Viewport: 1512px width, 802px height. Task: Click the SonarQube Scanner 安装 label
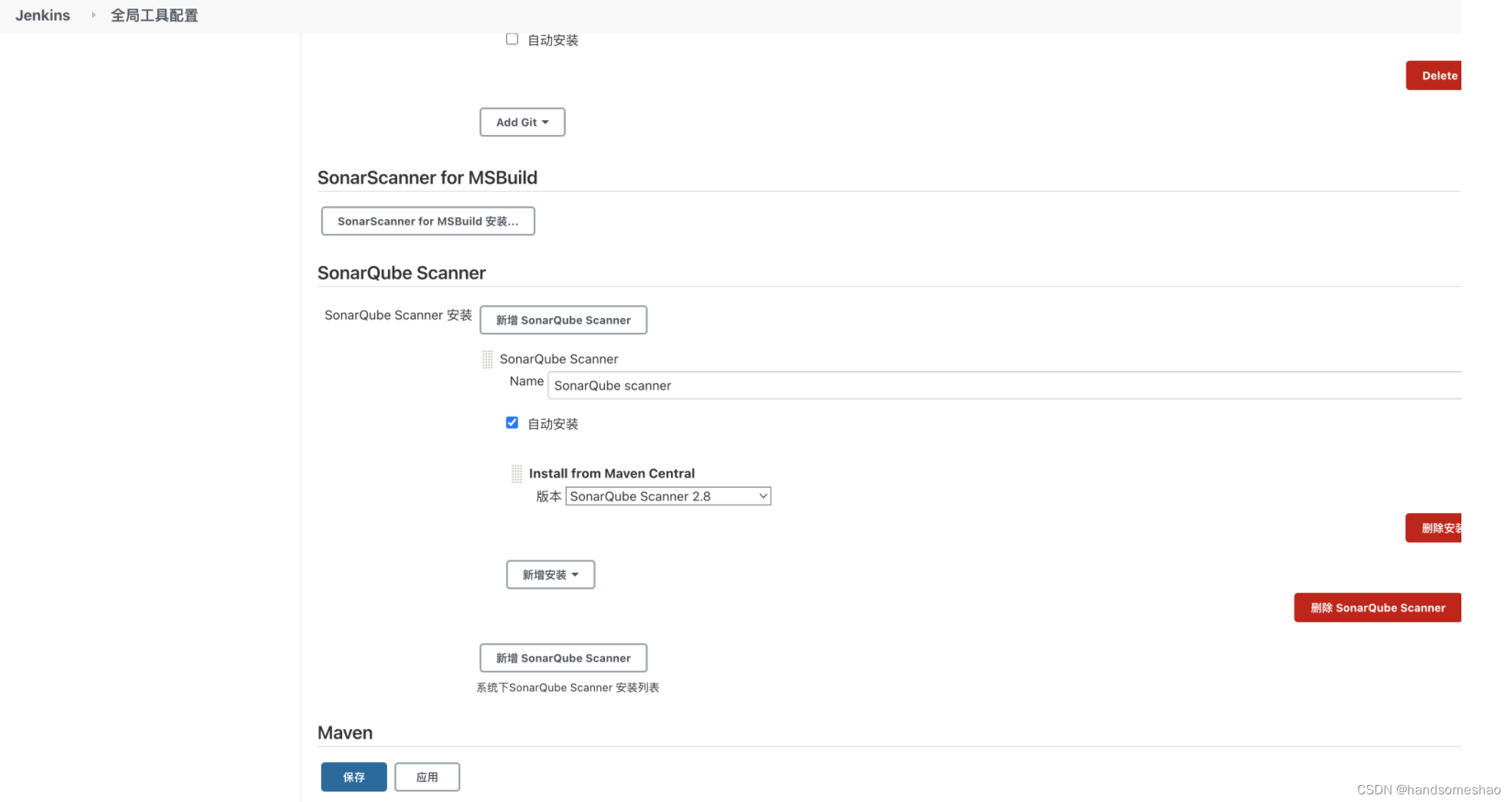click(398, 315)
